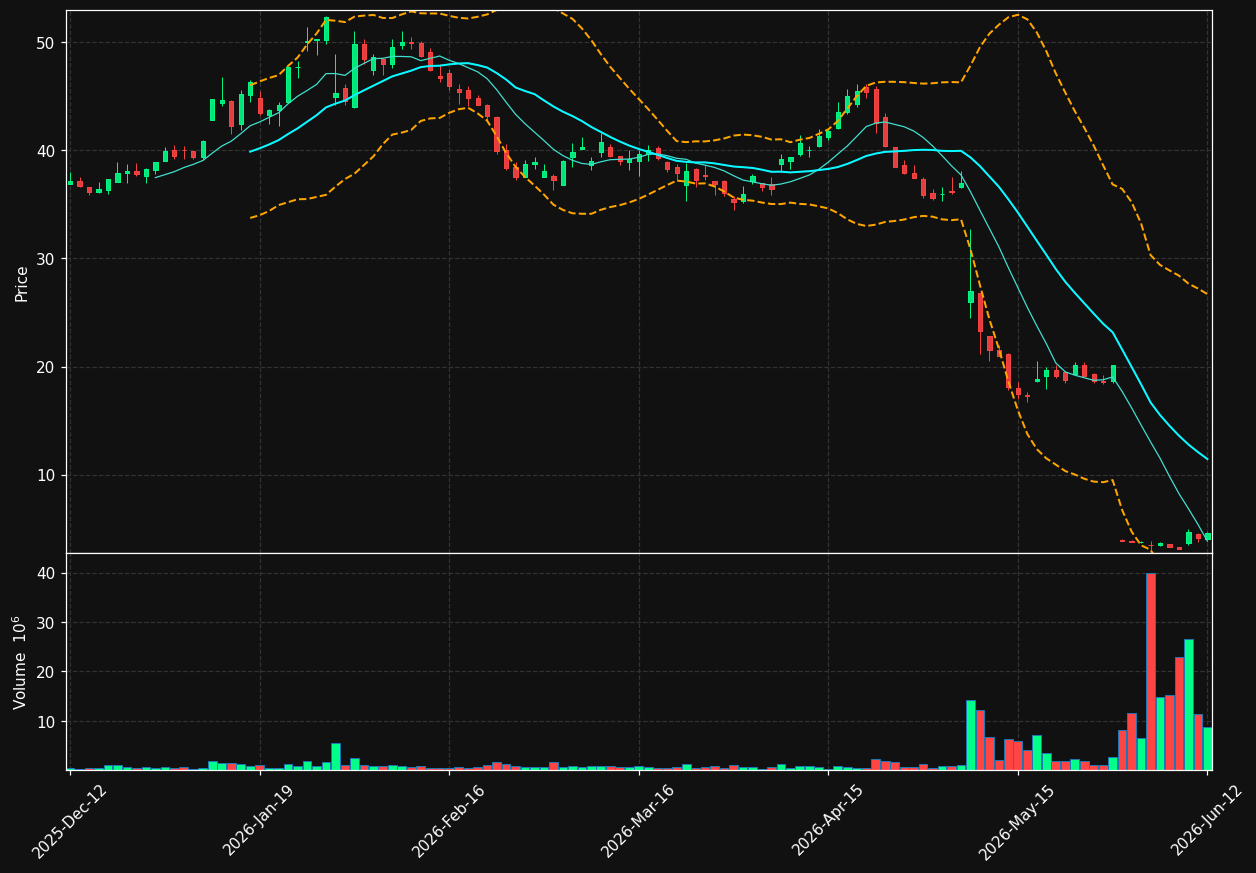Click the 2026-Mar-16 date label
The height and width of the screenshot is (873, 1256).
click(x=637, y=821)
